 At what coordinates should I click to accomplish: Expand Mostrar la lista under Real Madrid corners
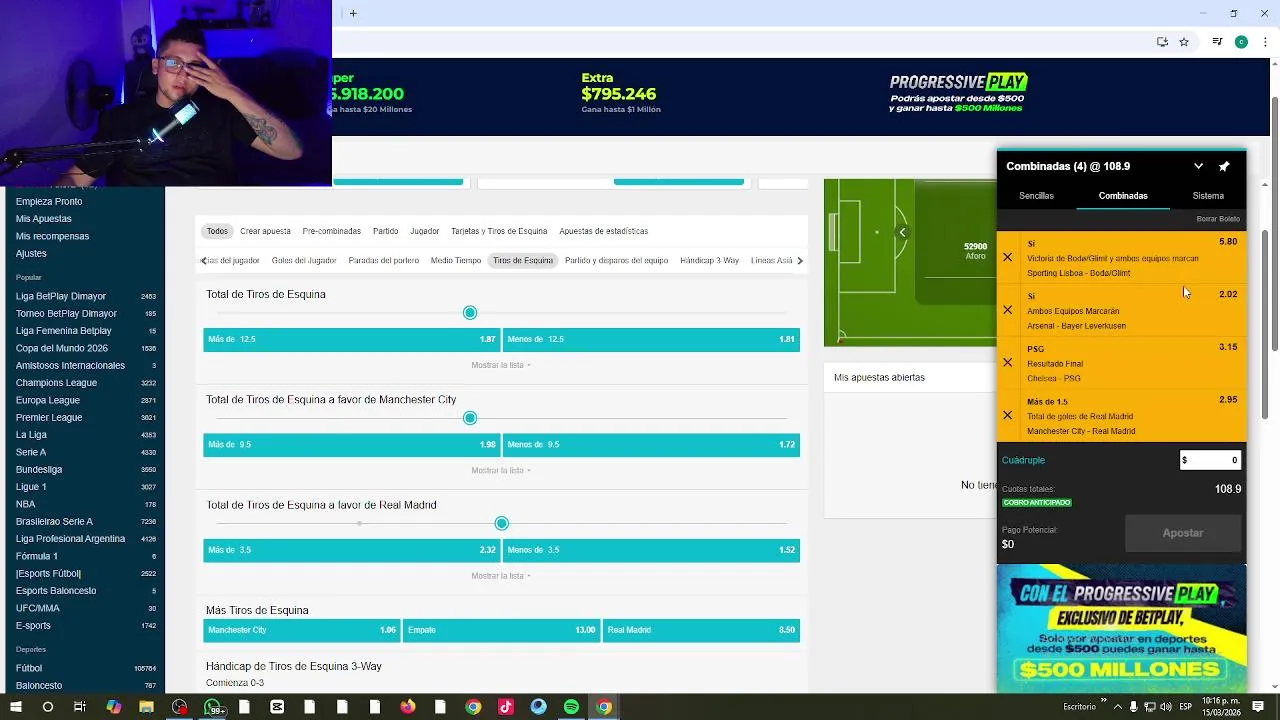coord(501,576)
